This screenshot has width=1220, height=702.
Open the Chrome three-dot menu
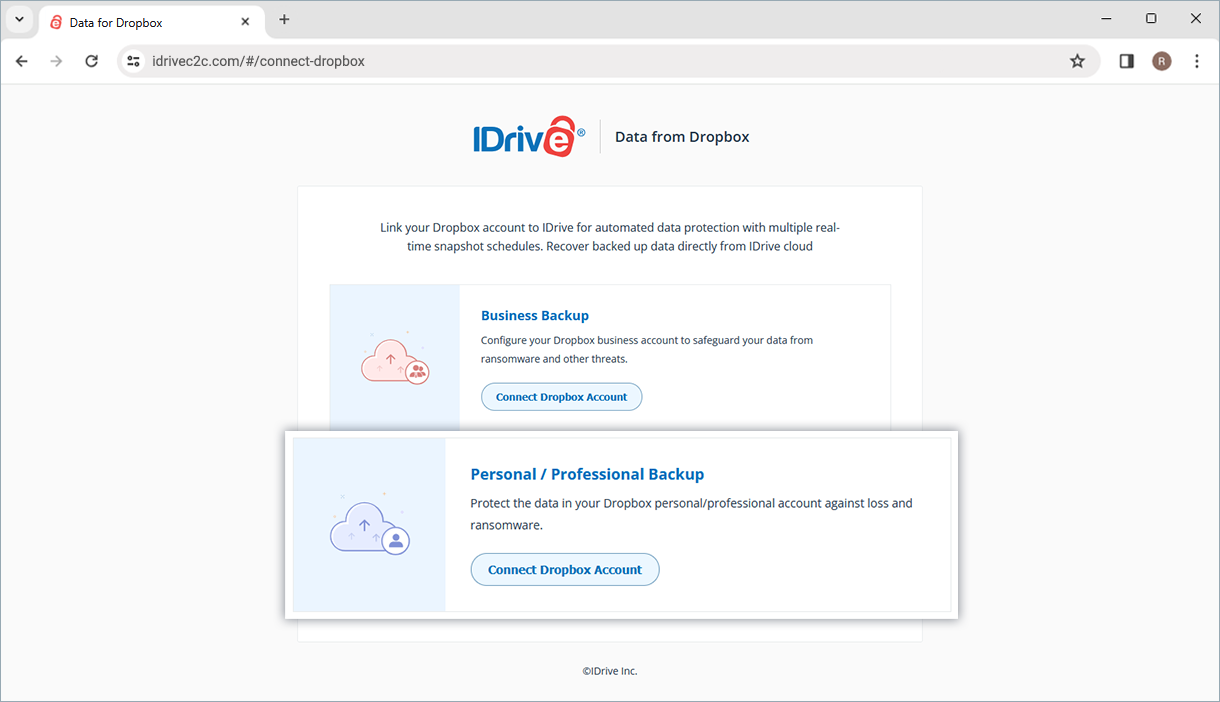pos(1197,61)
